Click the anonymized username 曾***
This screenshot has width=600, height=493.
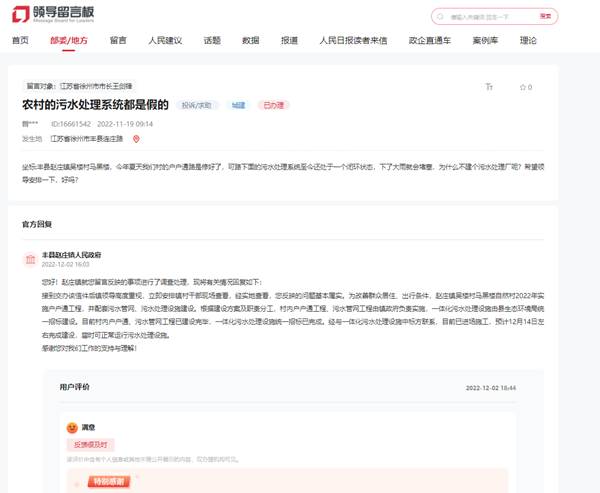click(30, 124)
